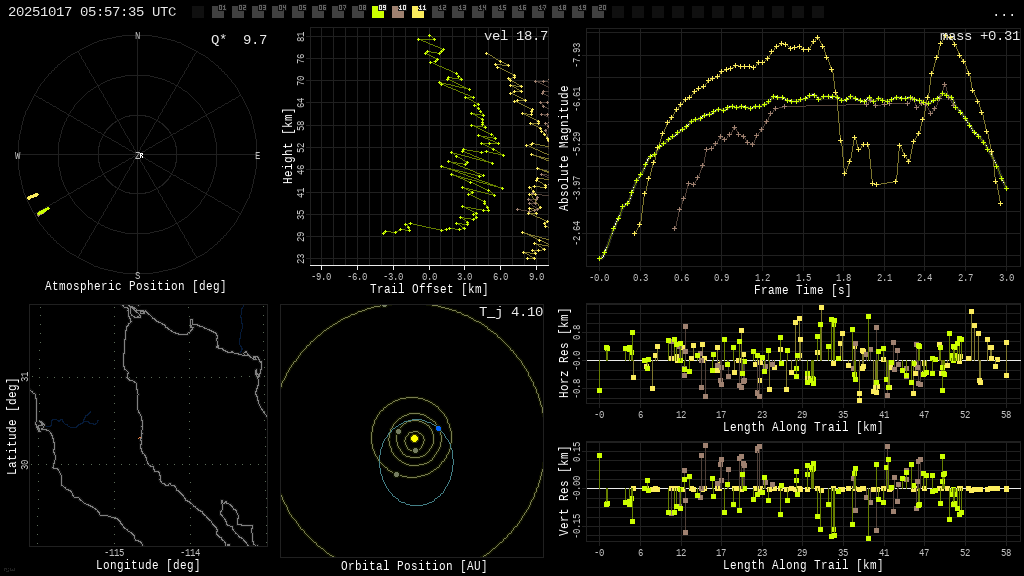Click the vel 18.7 label
The height and width of the screenshot is (576, 1024).
515,36
